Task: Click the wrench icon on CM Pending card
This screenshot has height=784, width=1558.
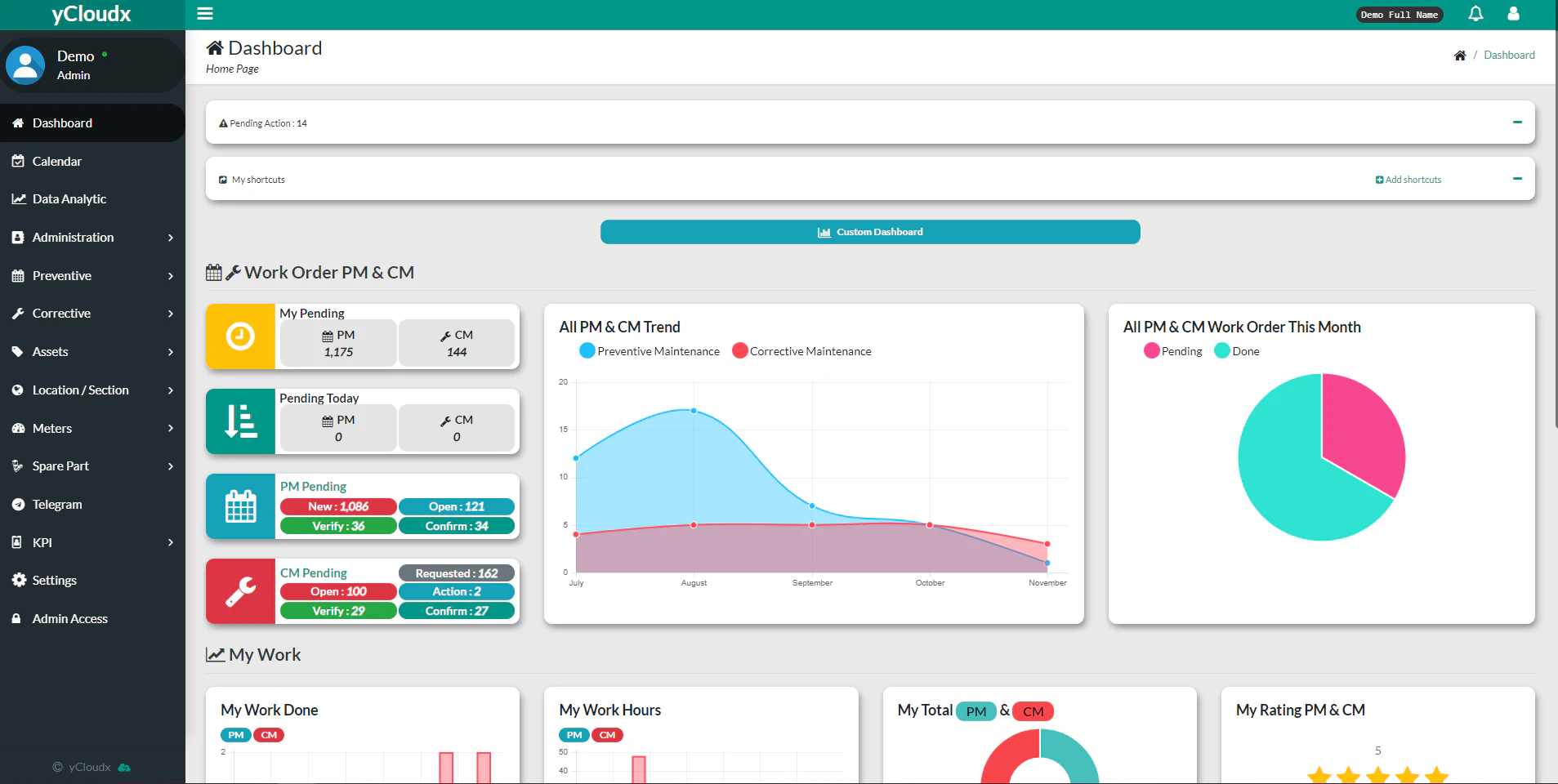Action: coord(239,591)
